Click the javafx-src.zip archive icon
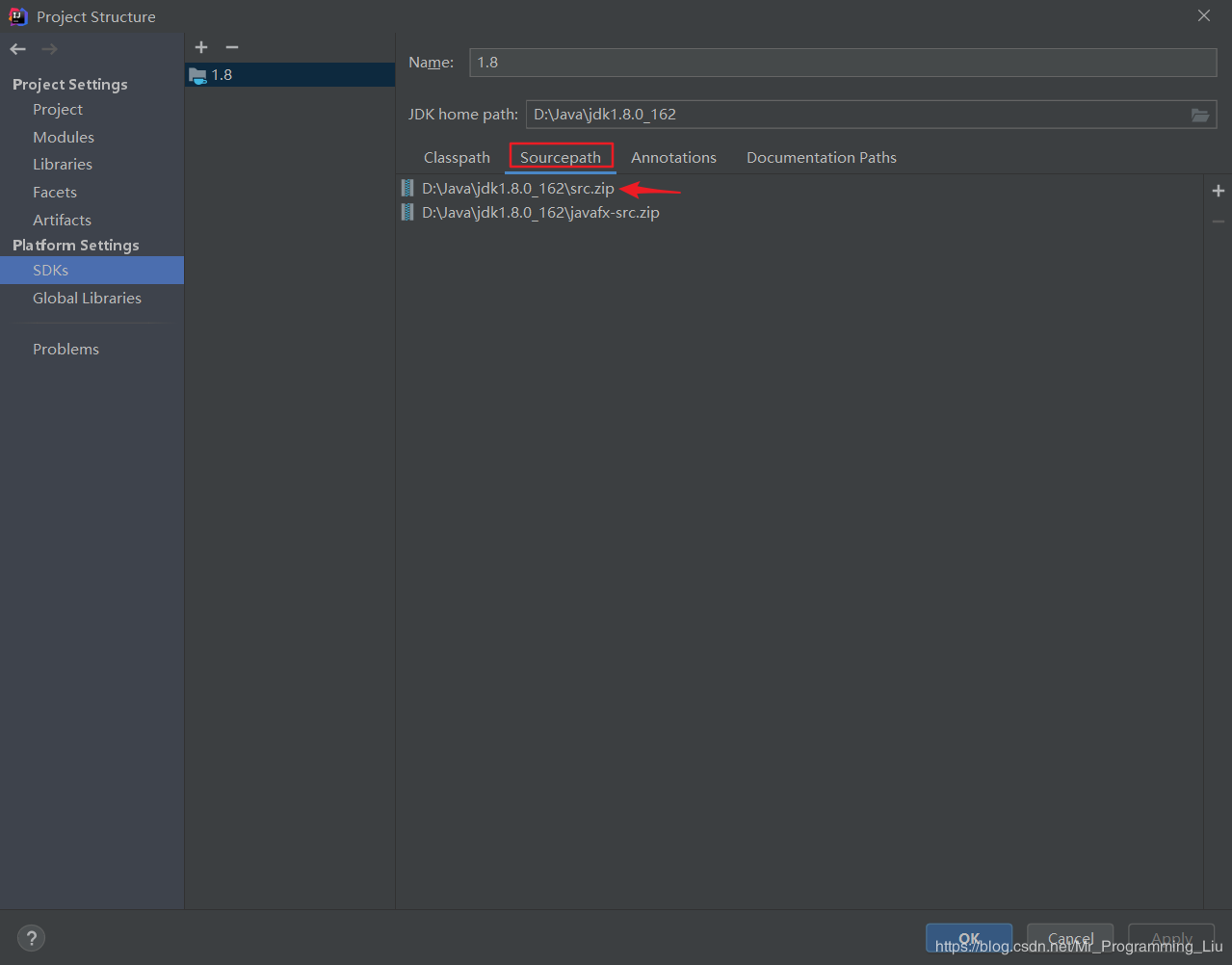Image resolution: width=1232 pixels, height=965 pixels. tap(407, 213)
